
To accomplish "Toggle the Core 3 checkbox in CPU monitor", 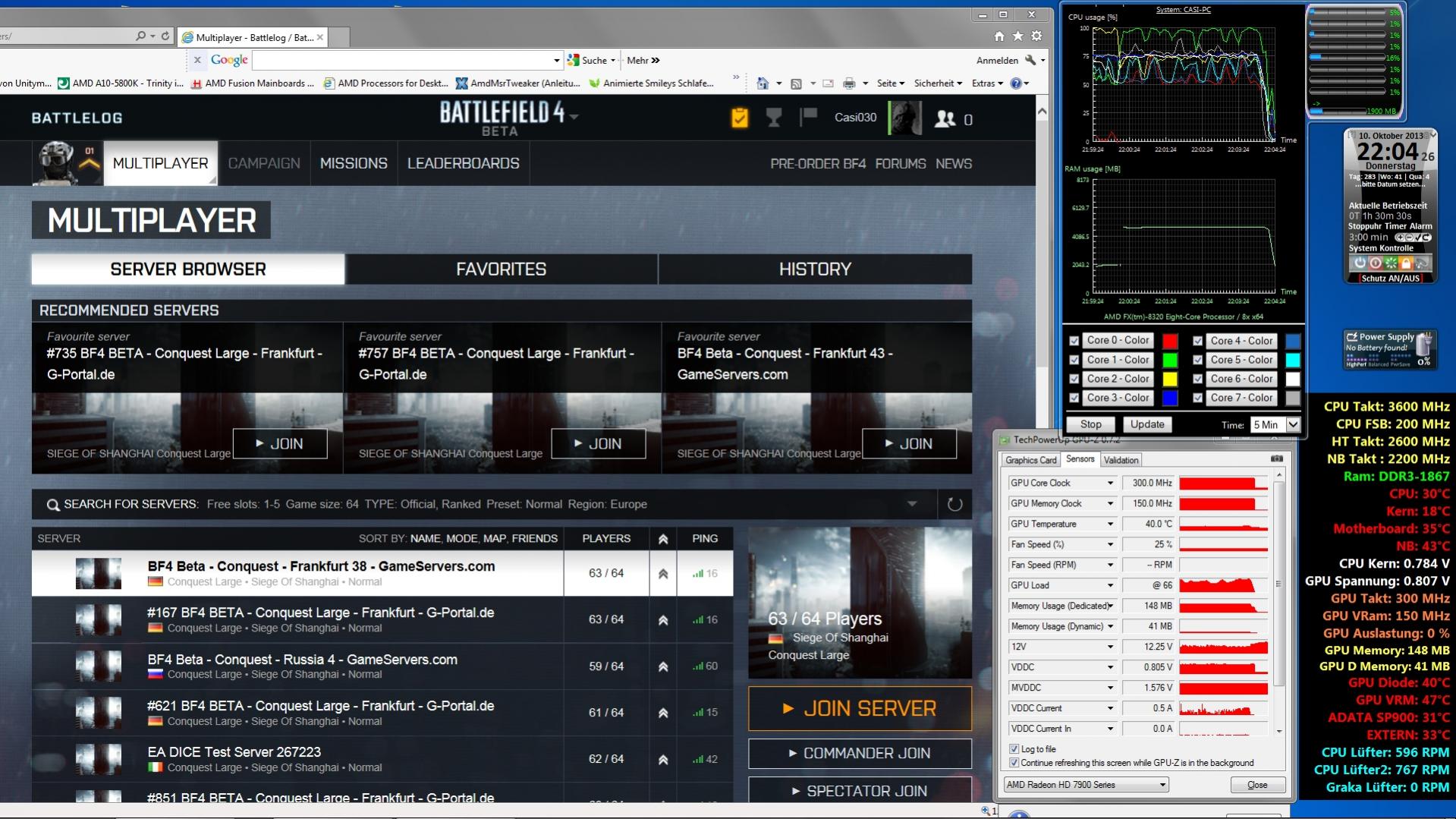I will pos(1074,398).
